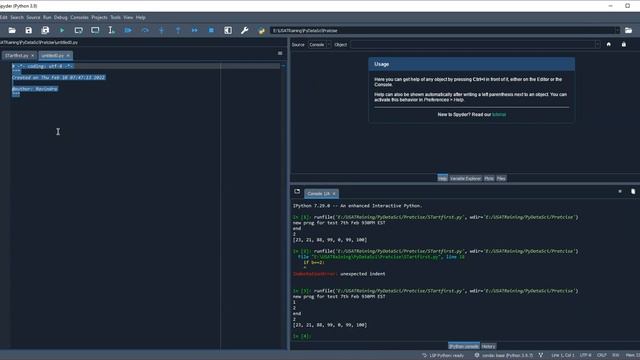This screenshot has height=360, width=640.
Task: Open the console tab browse icon
Action: tap(297, 191)
